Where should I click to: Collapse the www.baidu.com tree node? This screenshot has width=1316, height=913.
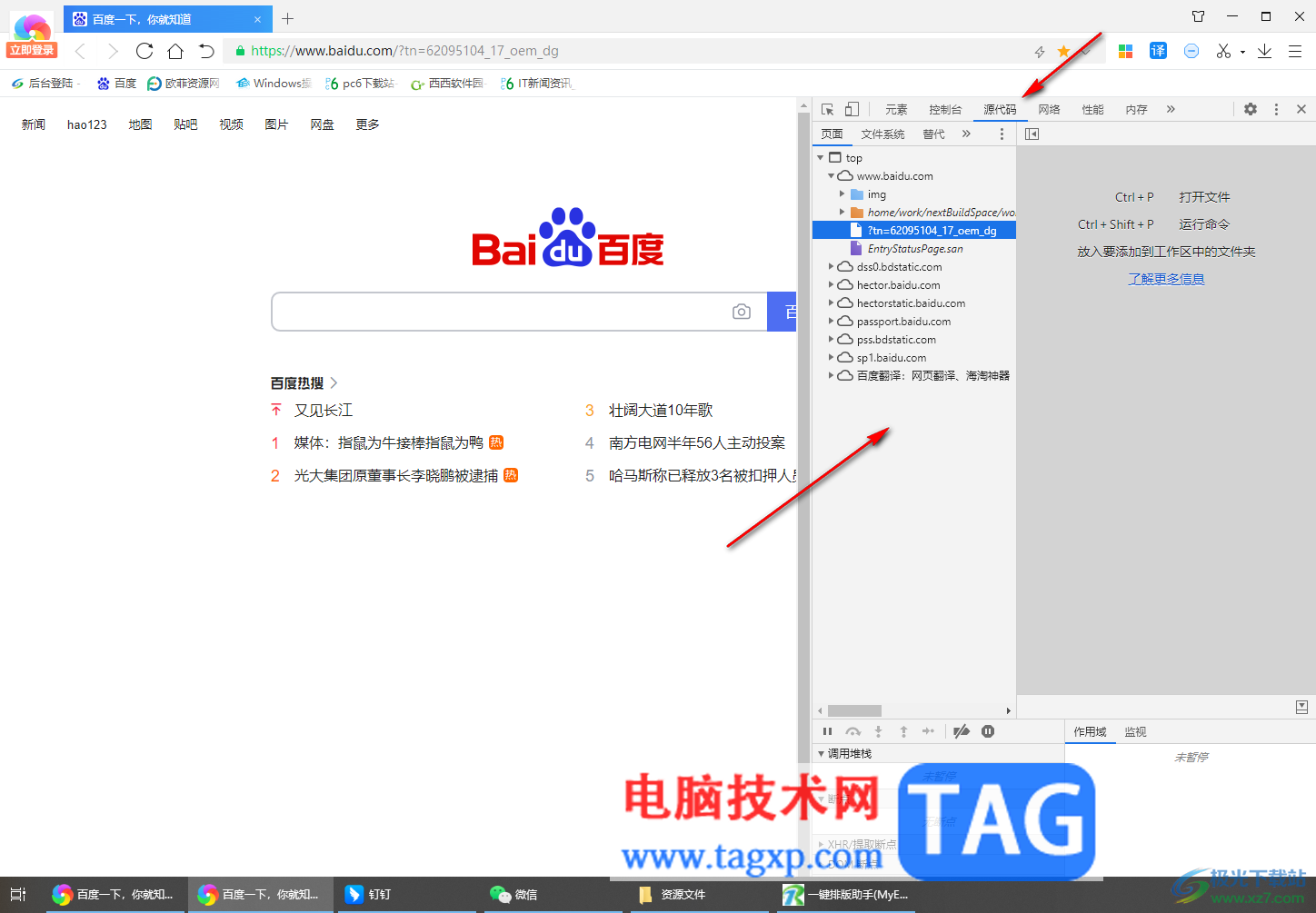point(831,176)
